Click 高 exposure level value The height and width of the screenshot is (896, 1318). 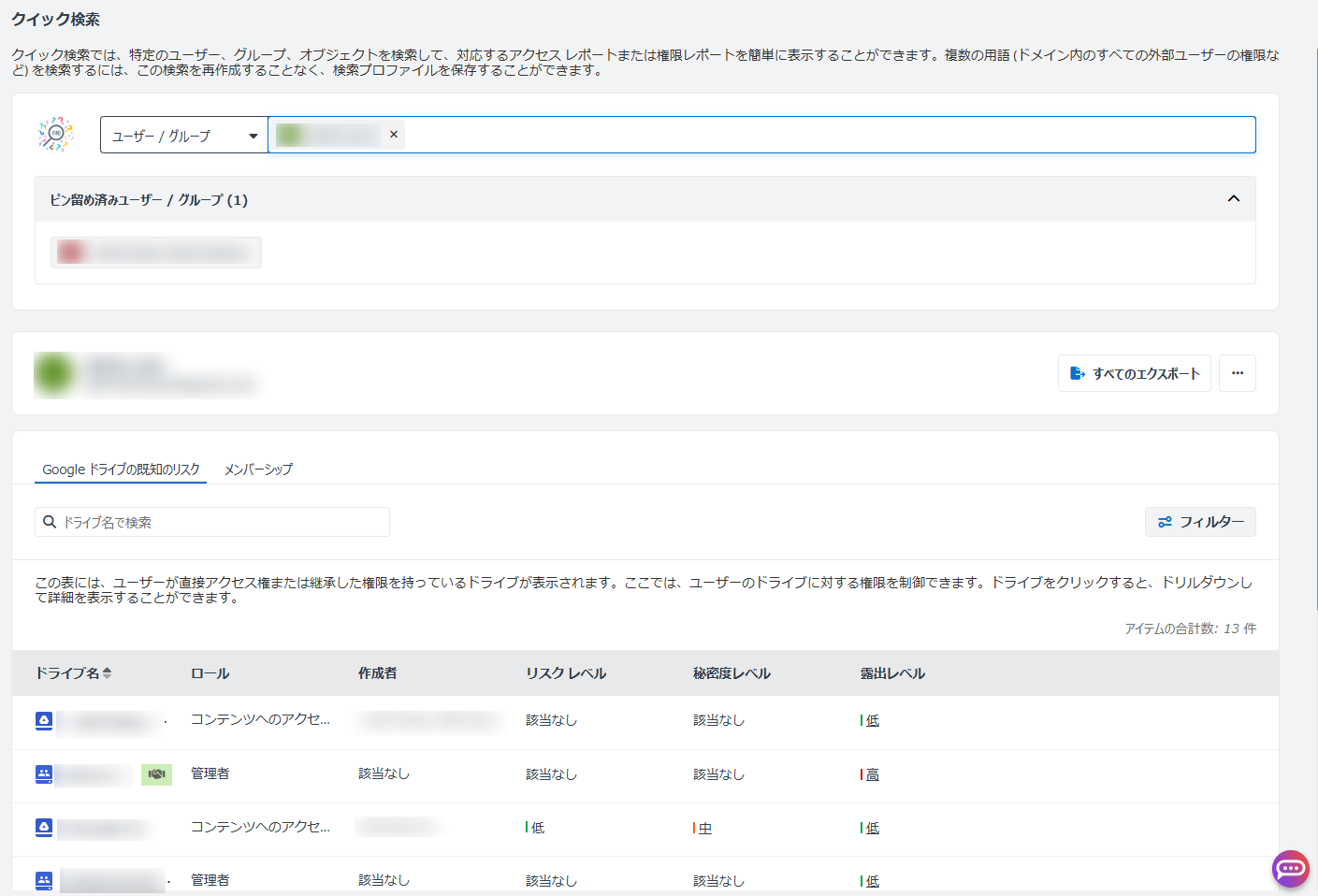click(x=872, y=774)
